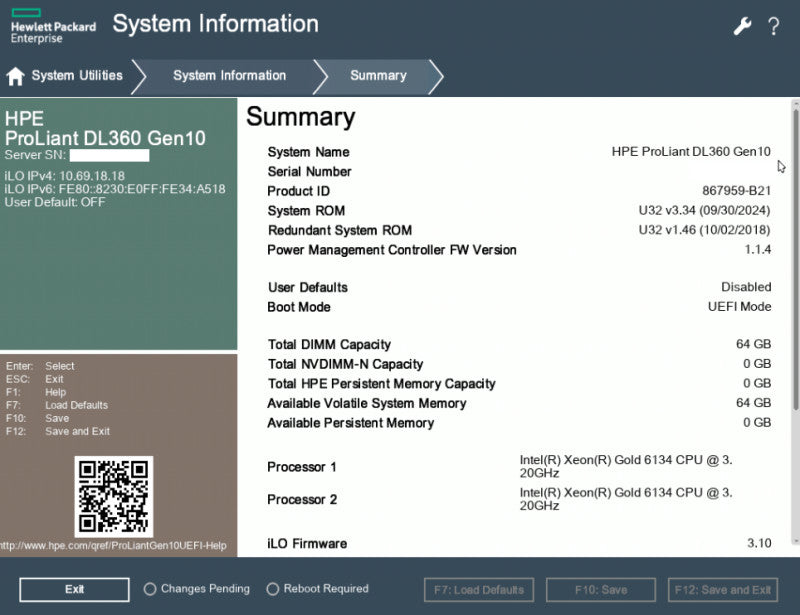Toggle the Changes Pending indicator
Image resolution: width=800 pixels, height=615 pixels.
coord(149,589)
